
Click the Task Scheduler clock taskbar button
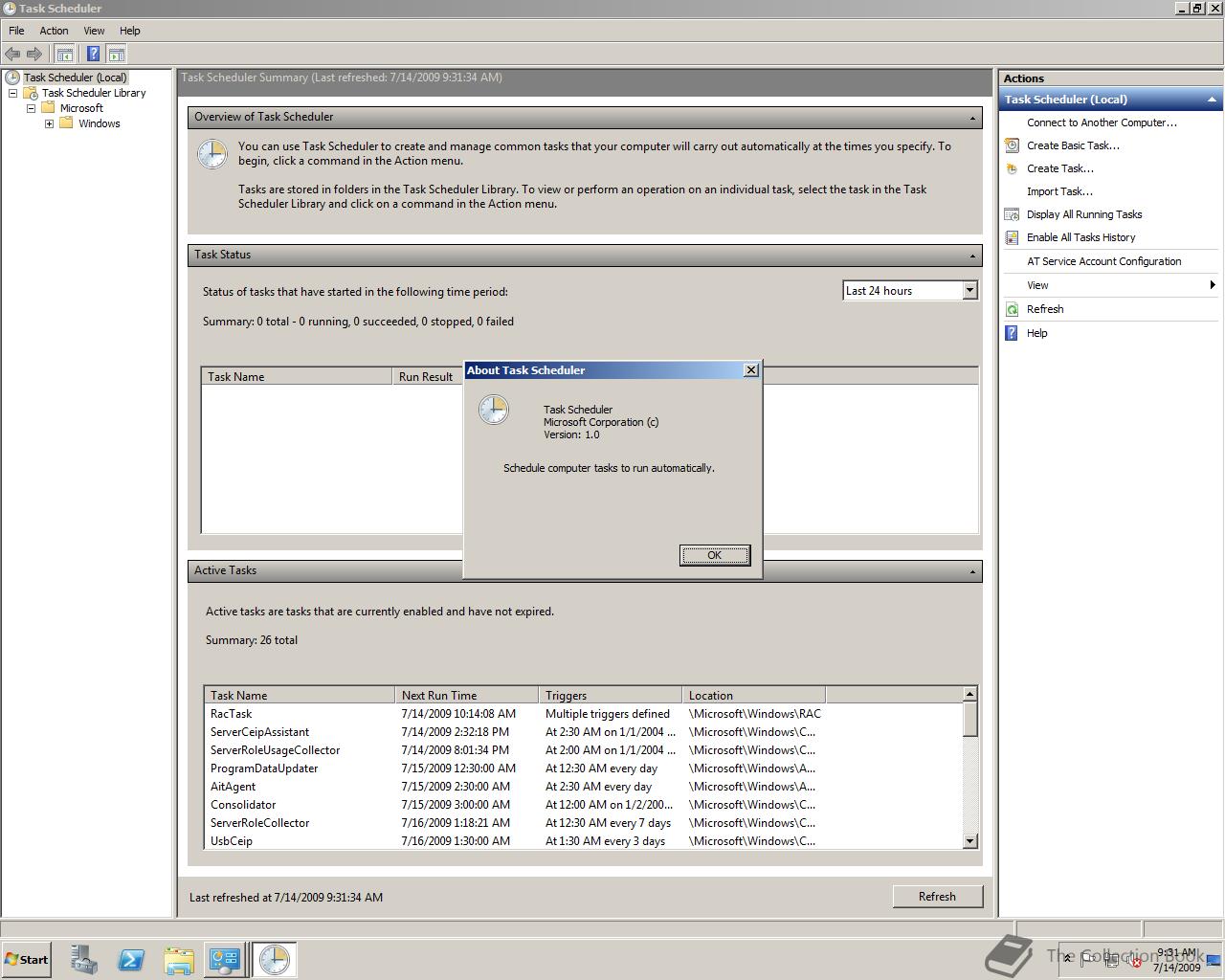[274, 960]
